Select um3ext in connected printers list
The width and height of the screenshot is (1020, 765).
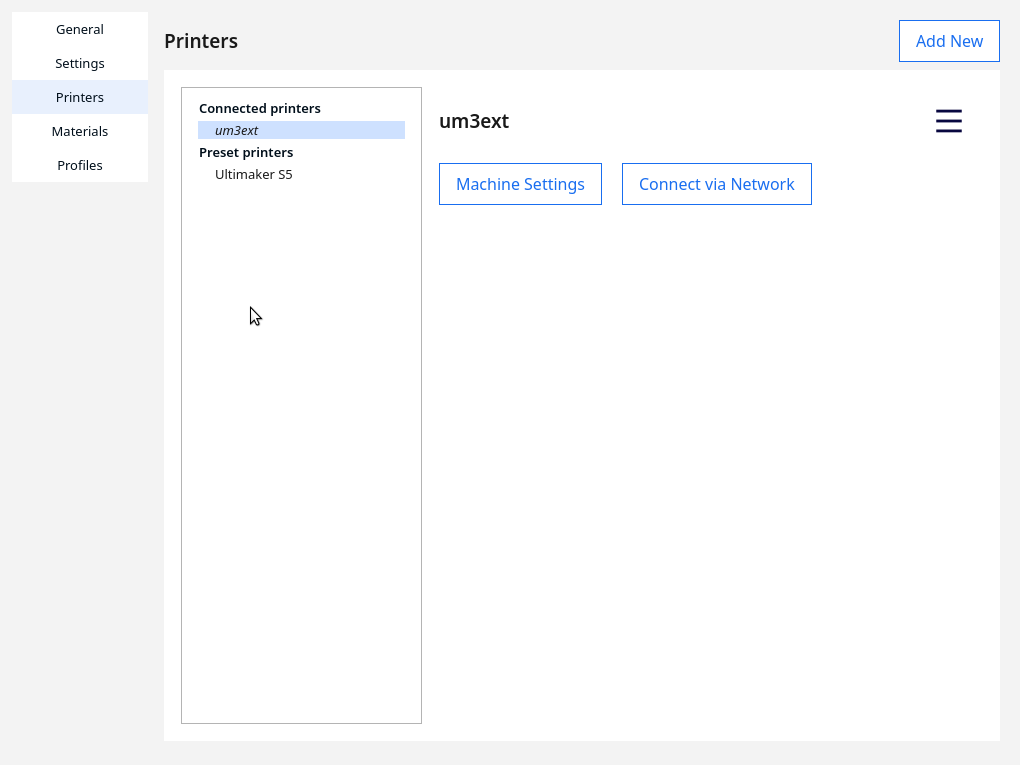tap(301, 130)
